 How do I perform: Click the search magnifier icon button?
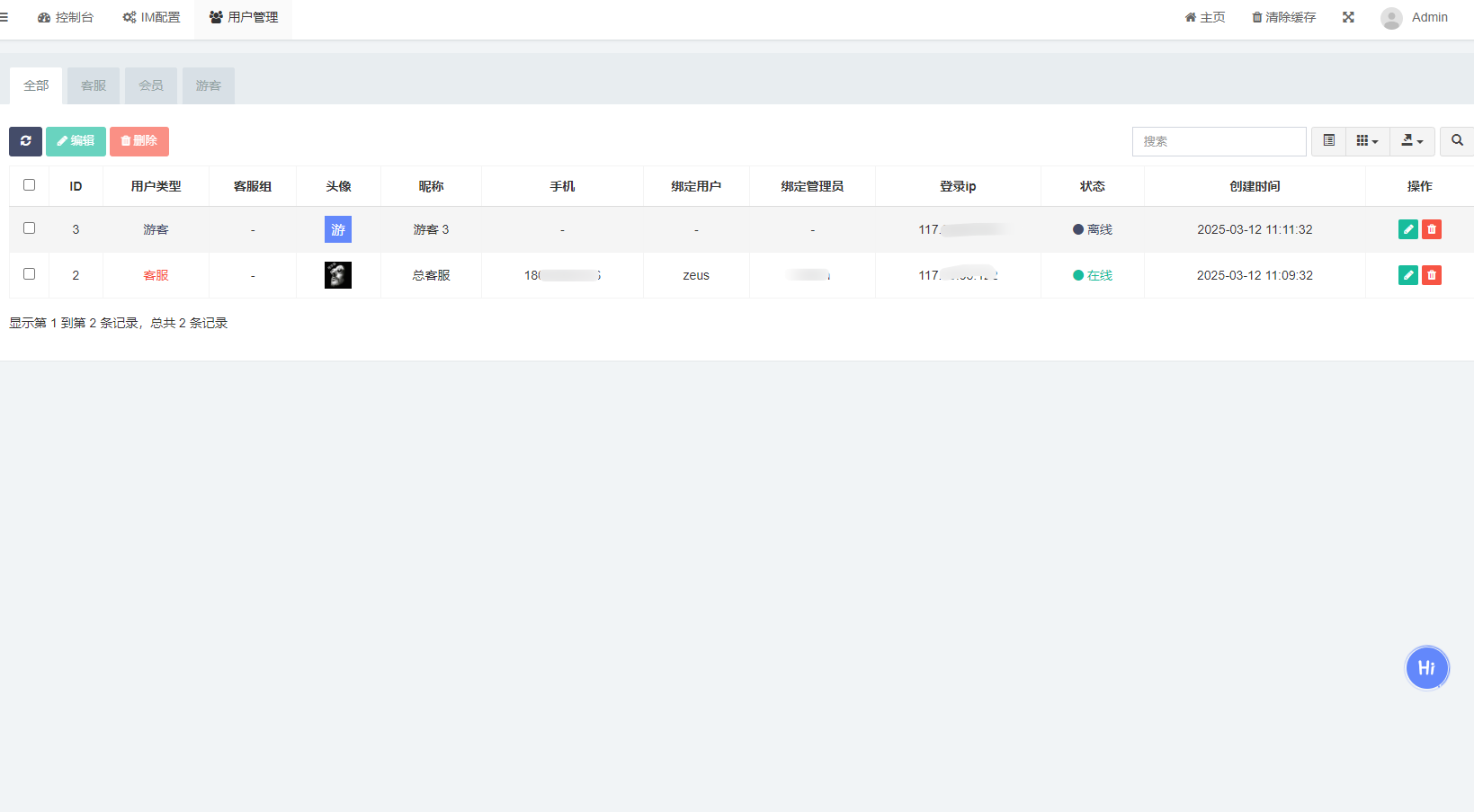tap(1456, 141)
